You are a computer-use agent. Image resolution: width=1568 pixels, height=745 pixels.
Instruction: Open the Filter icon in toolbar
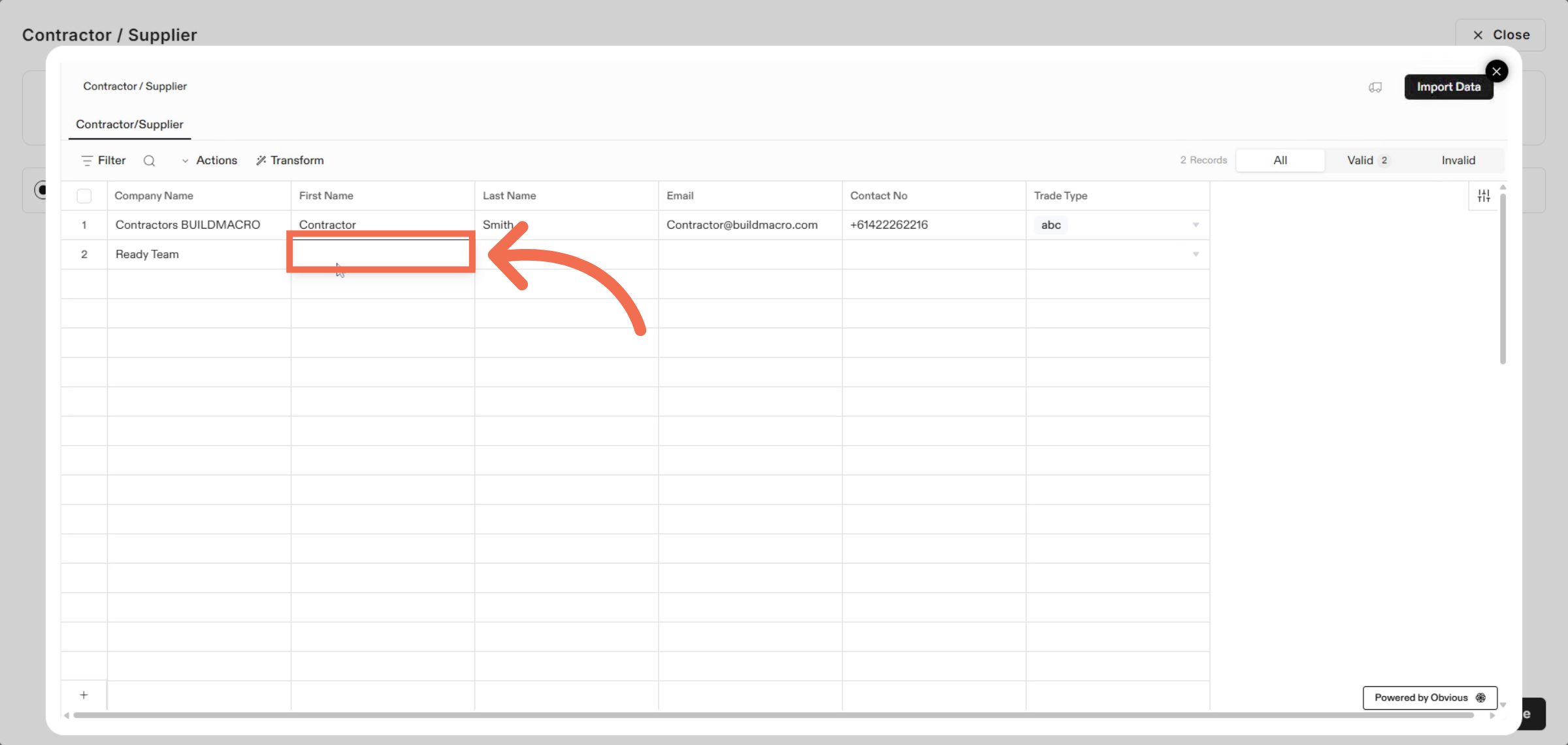87,161
